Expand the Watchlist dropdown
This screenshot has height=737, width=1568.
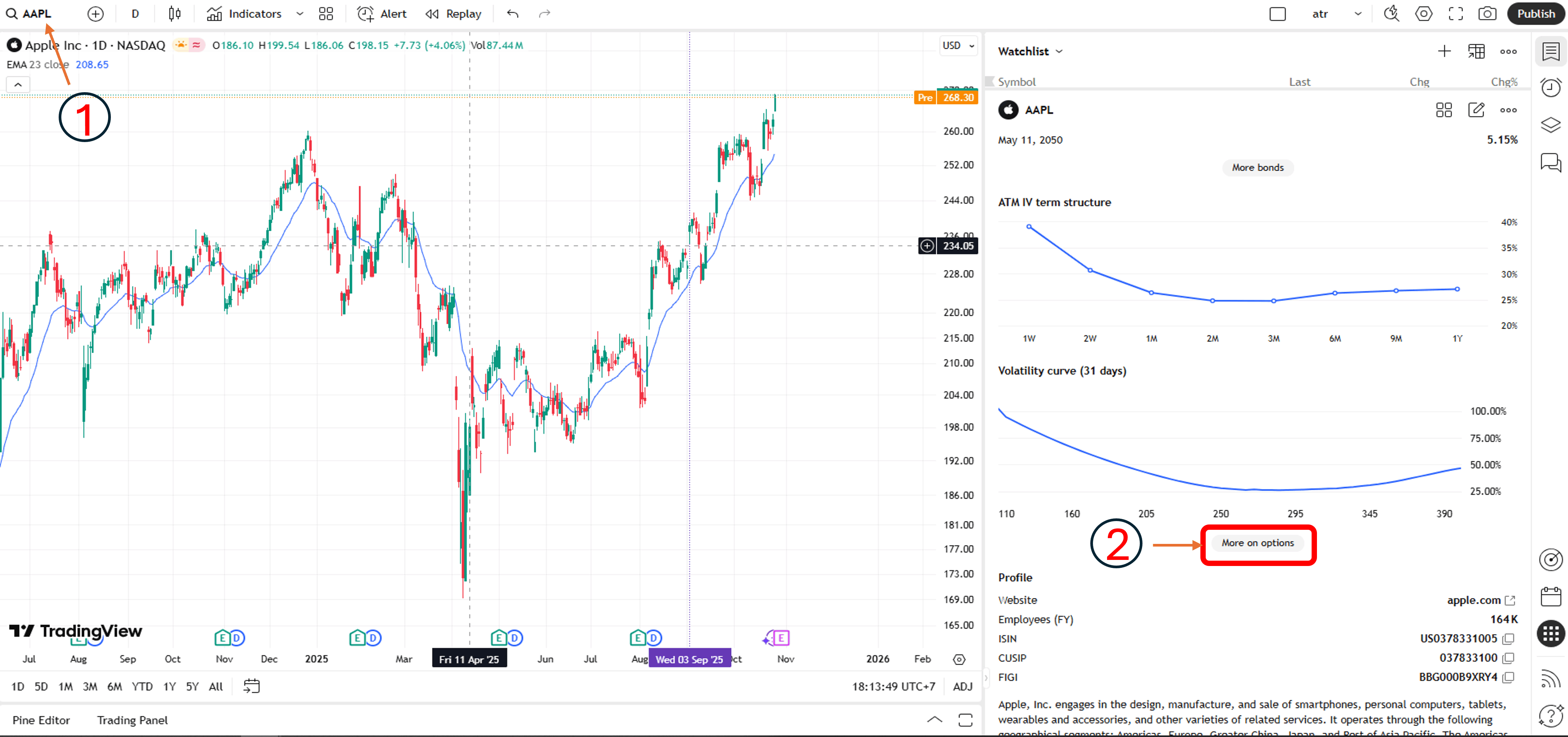(x=1030, y=51)
